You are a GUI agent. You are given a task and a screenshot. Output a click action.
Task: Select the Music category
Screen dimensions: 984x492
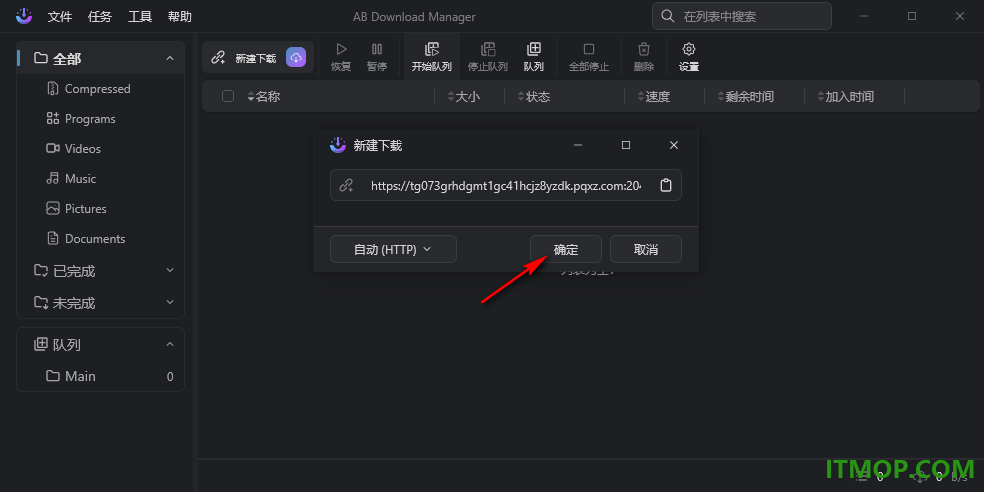(101, 179)
